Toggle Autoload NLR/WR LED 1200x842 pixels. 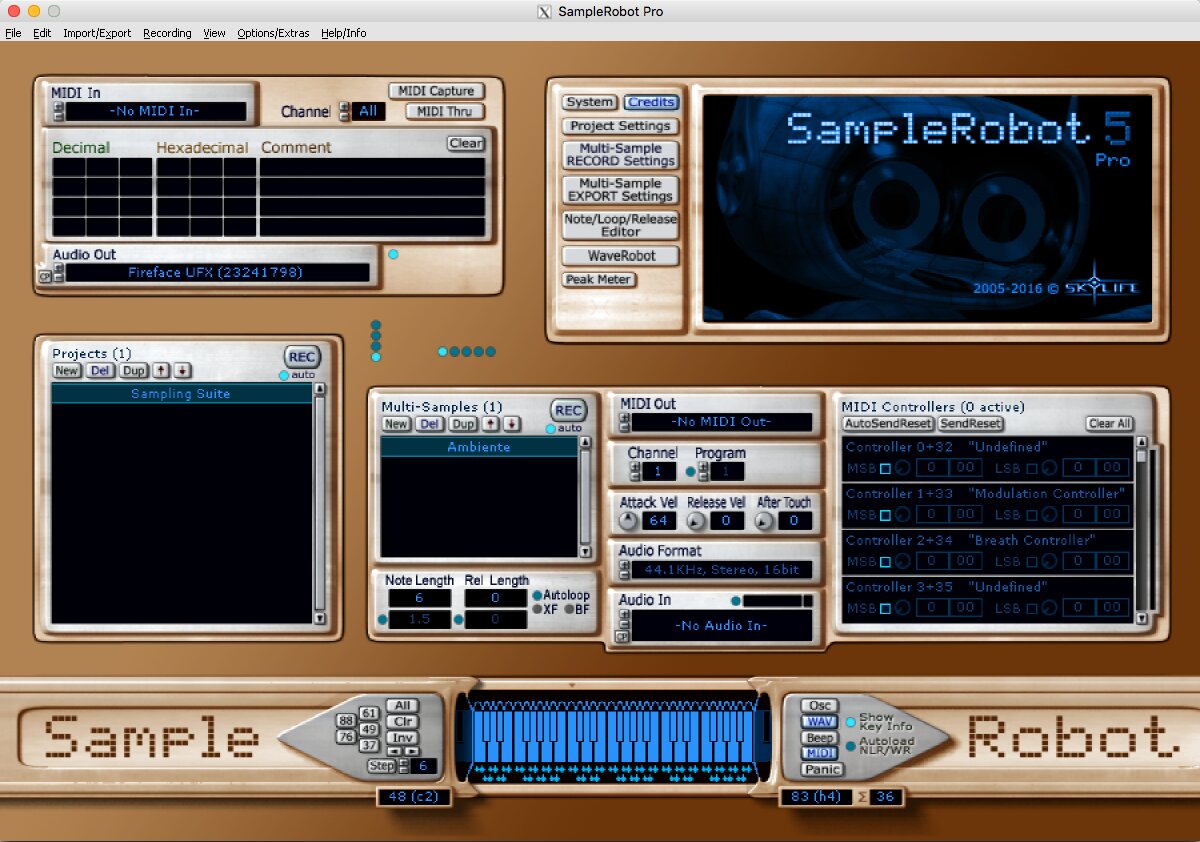coord(851,745)
